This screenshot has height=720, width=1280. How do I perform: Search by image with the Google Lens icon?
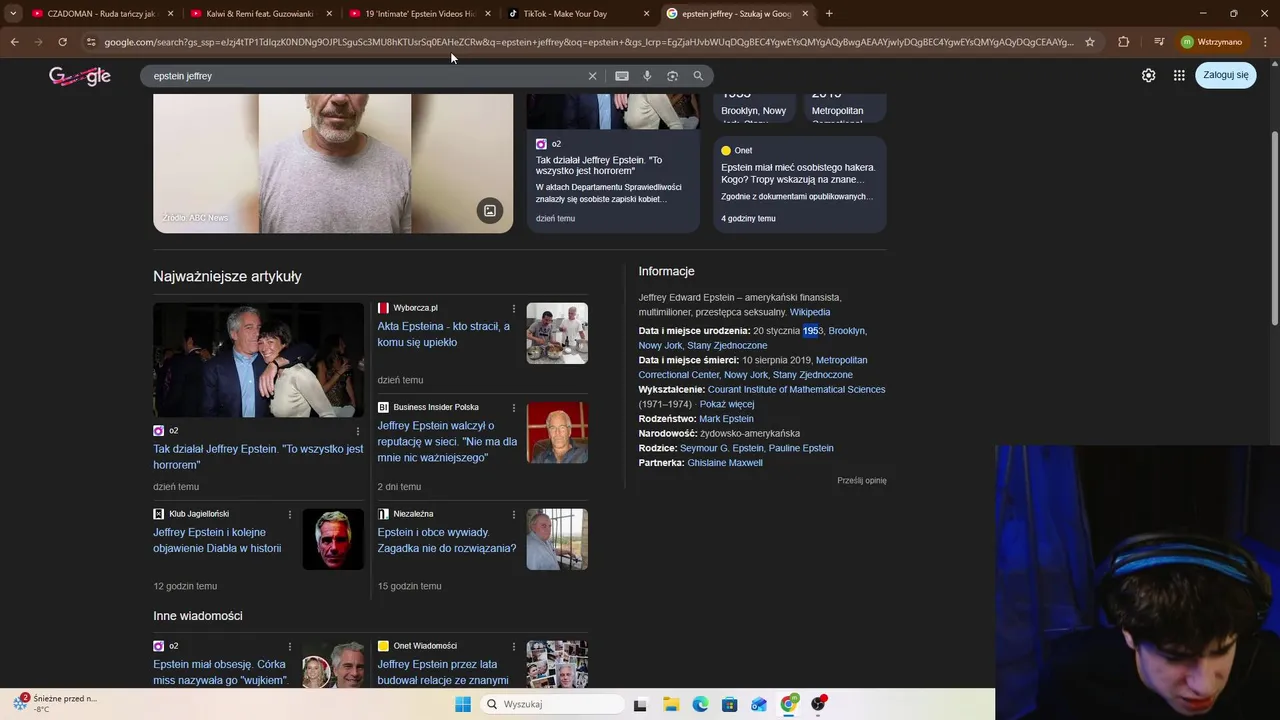tap(672, 76)
